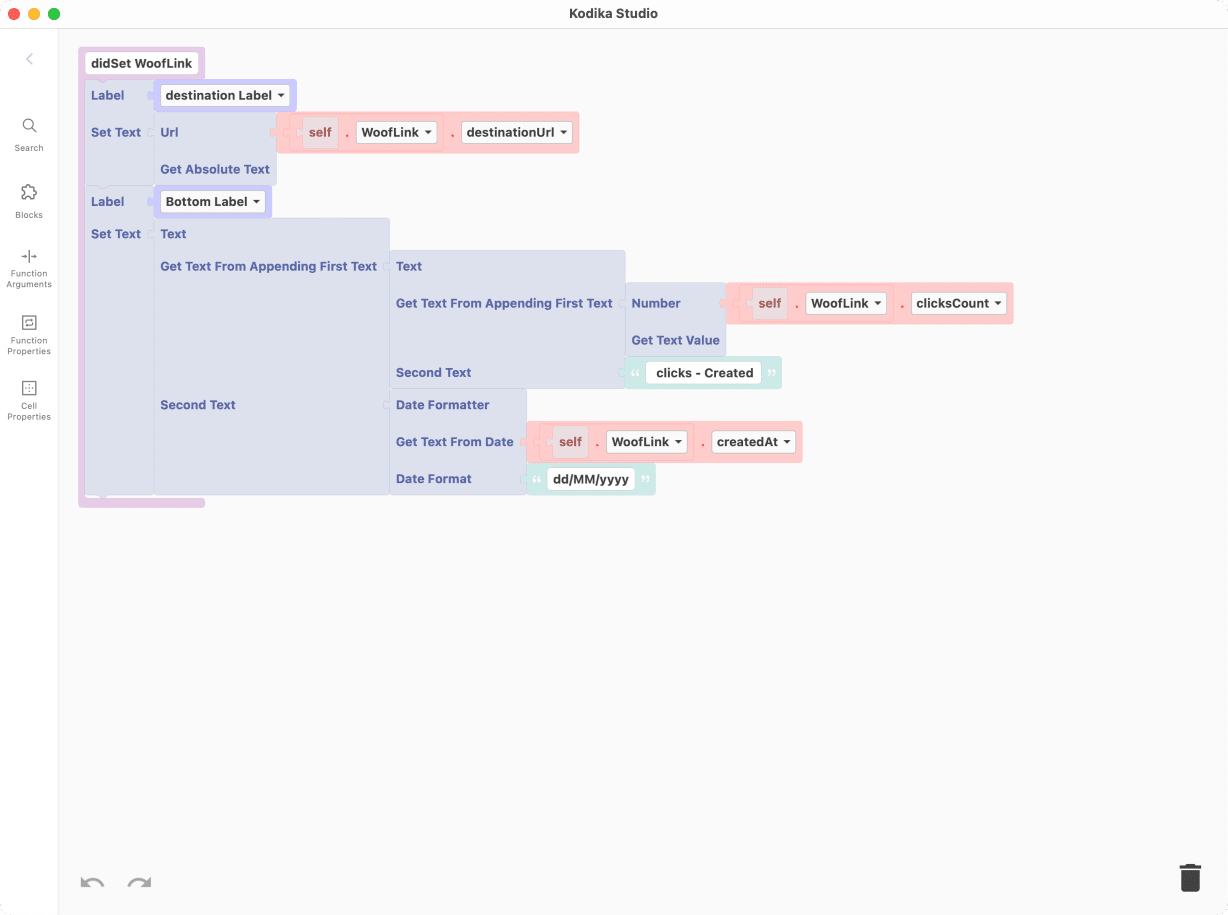The width and height of the screenshot is (1228, 915).
Task: Open Function Arguments panel icon
Action: point(29,256)
